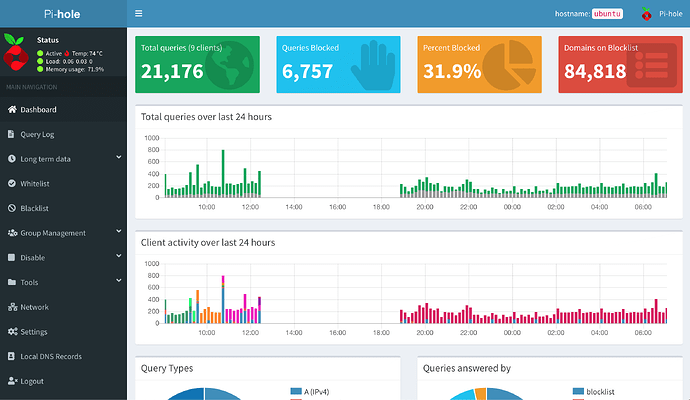Open the Total queries green stats box
The width and height of the screenshot is (690, 400).
(x=197, y=64)
